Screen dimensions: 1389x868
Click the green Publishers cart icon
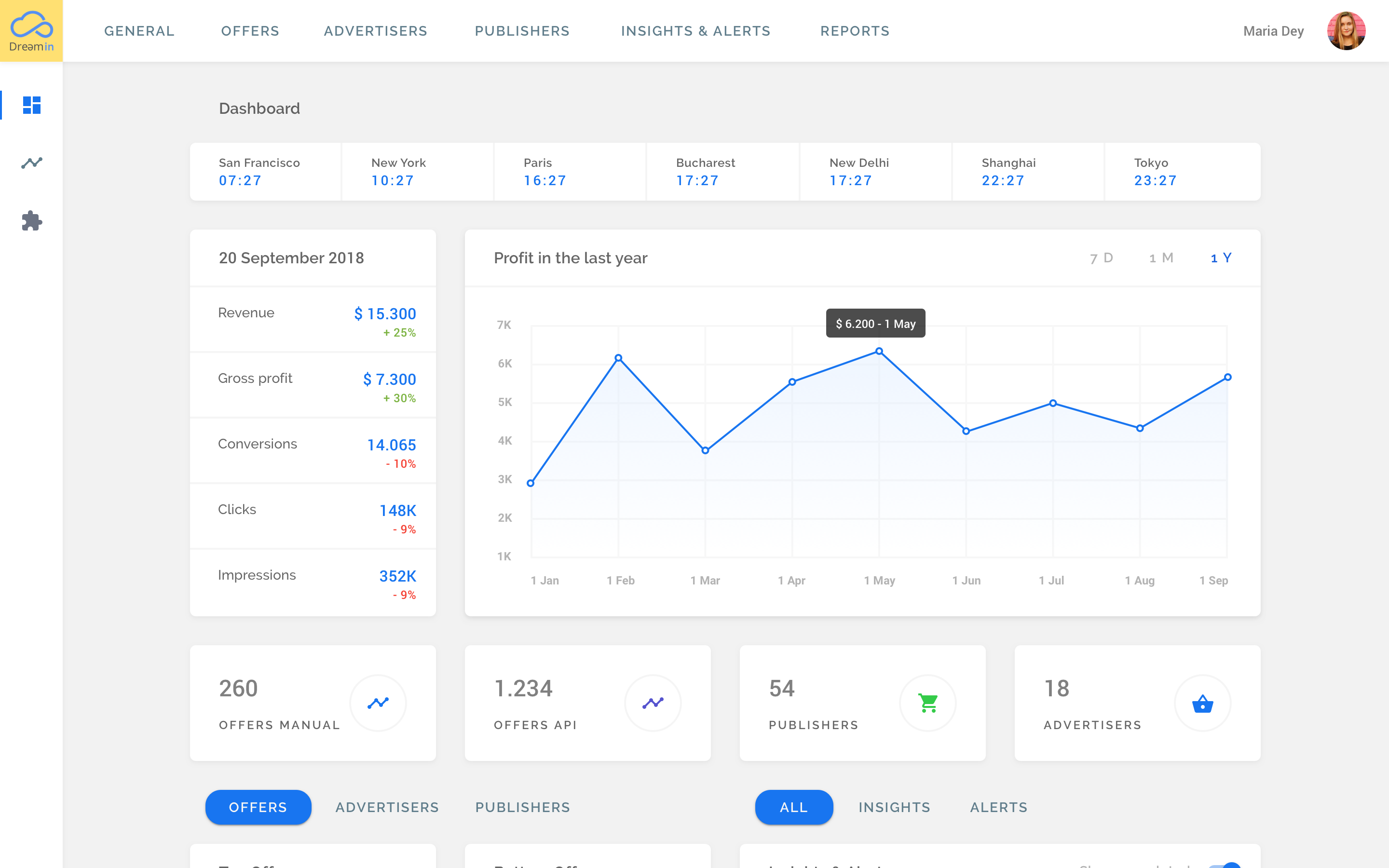point(927,703)
